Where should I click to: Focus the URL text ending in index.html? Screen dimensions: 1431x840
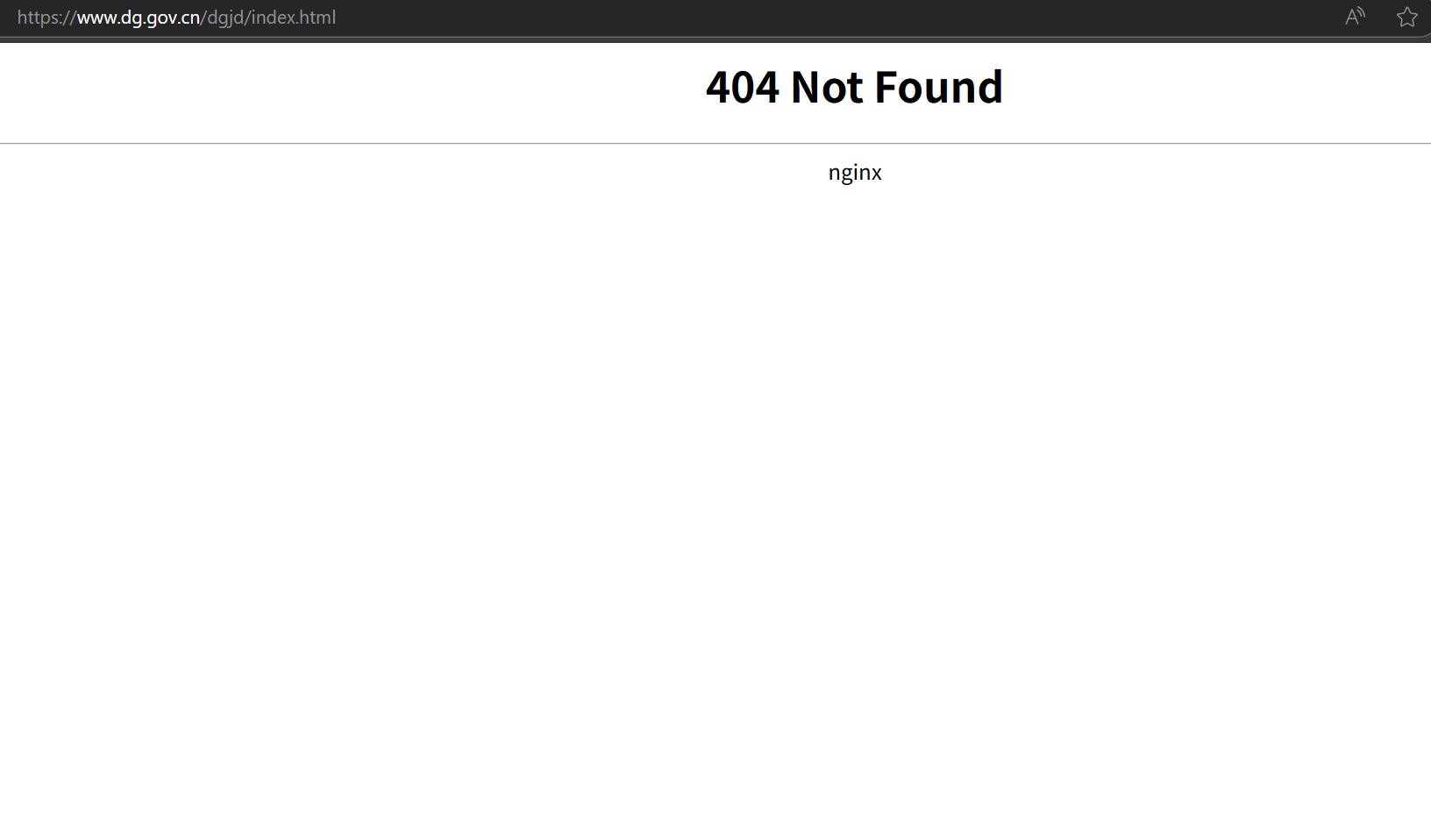(x=176, y=18)
